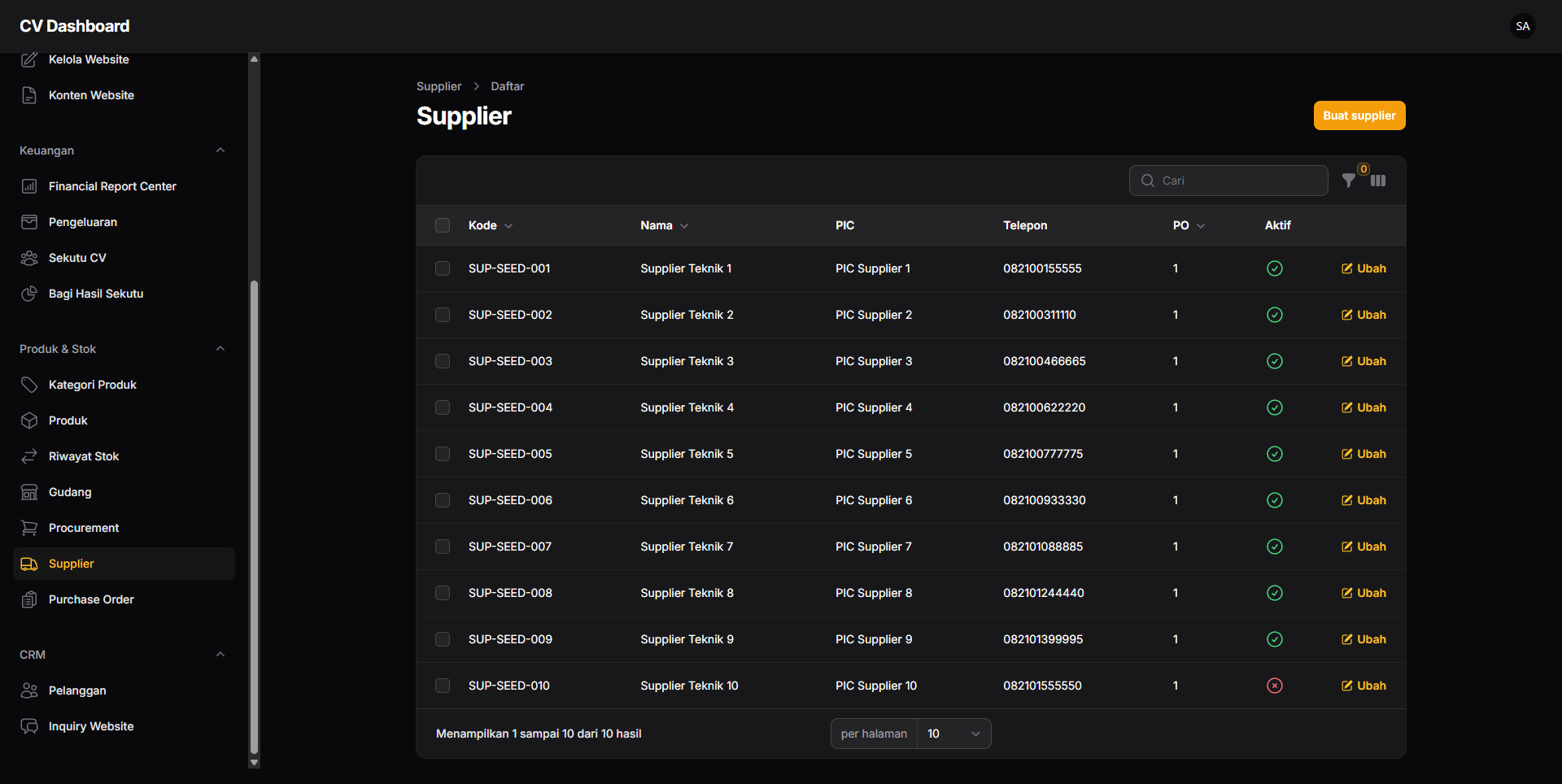Collapse the CRM sidebar group
Image resolution: width=1562 pixels, height=784 pixels.
coord(220,655)
